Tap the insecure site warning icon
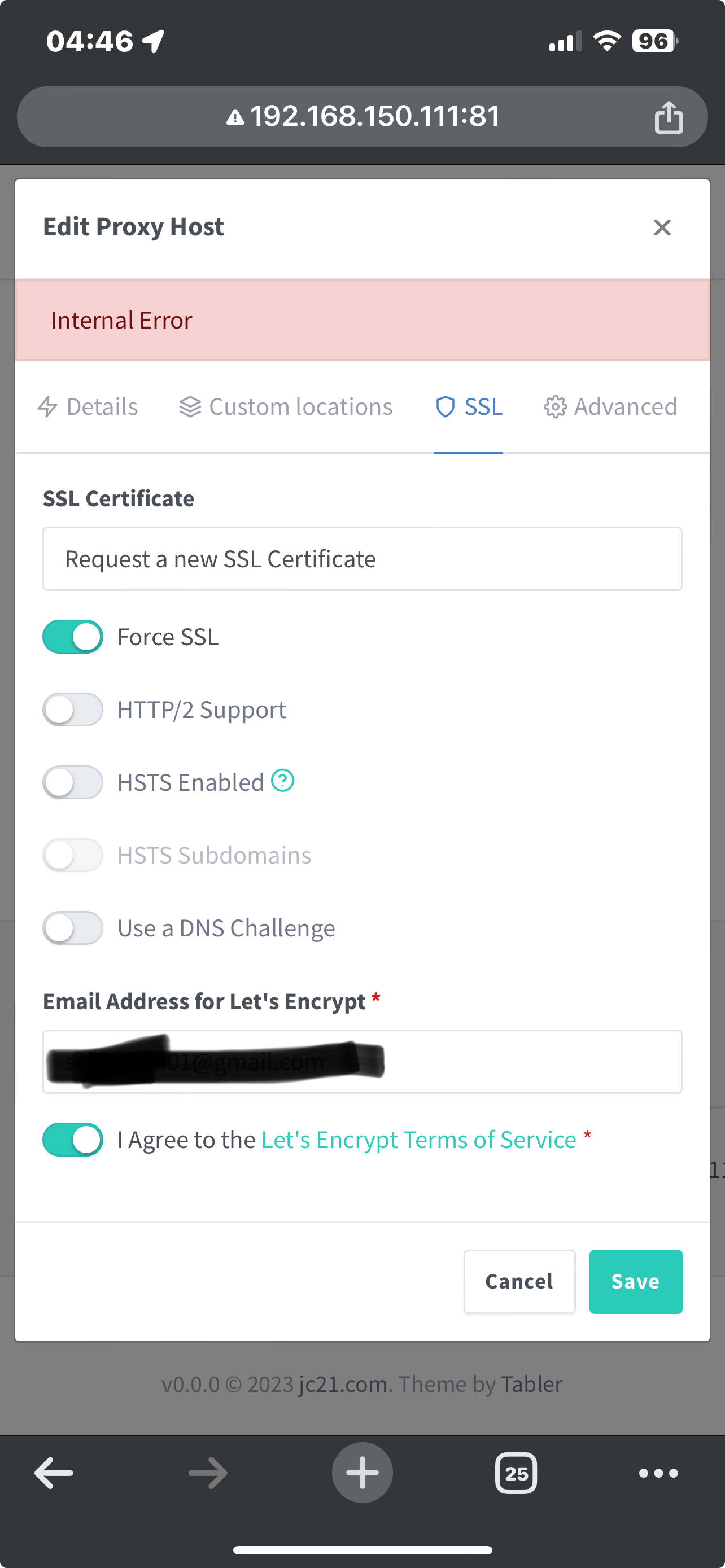 point(235,117)
